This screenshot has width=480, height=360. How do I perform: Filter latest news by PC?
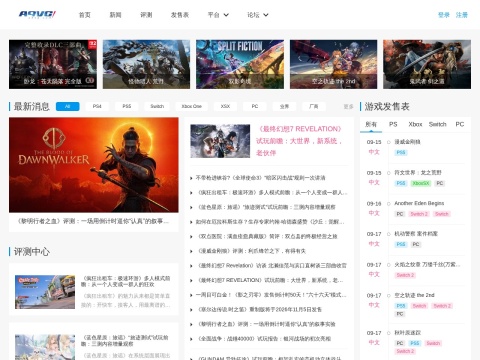pos(255,106)
